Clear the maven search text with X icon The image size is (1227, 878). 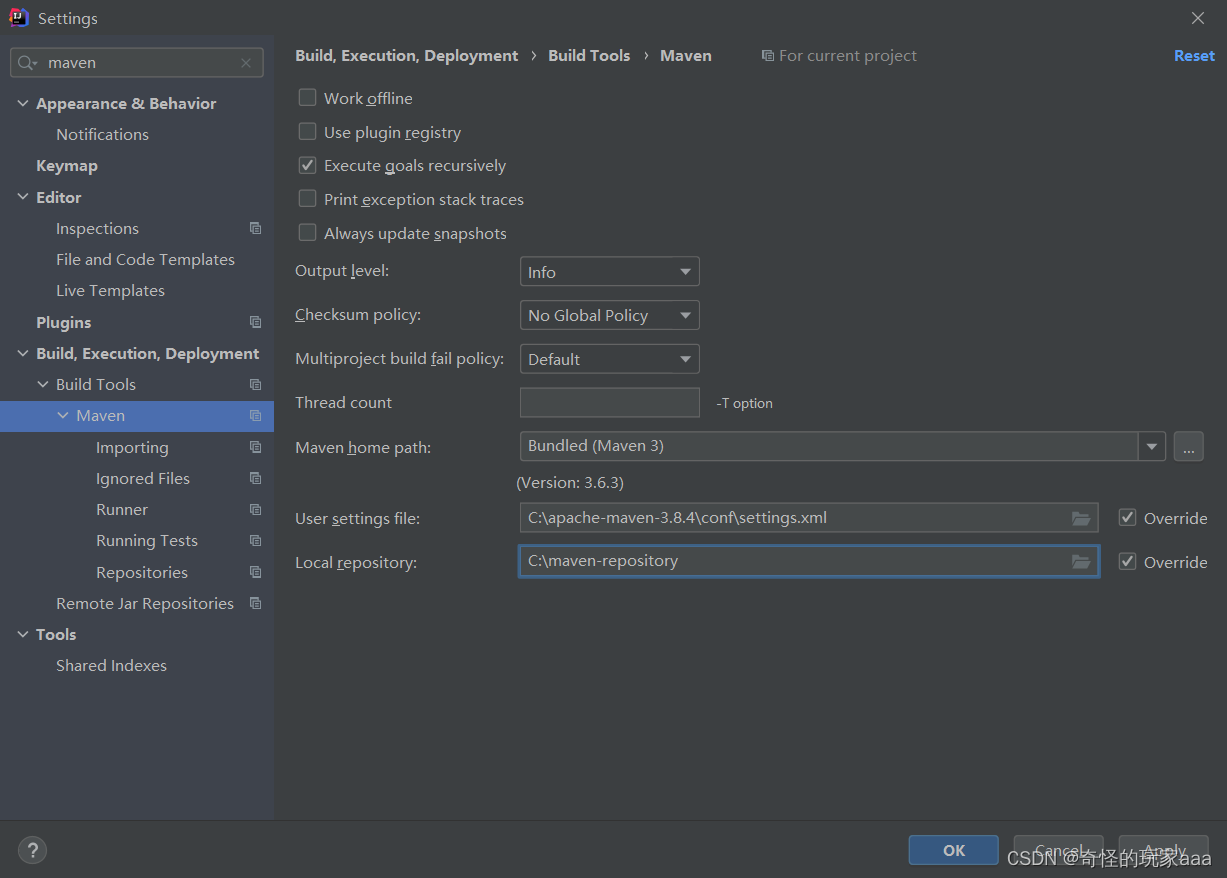[x=246, y=63]
